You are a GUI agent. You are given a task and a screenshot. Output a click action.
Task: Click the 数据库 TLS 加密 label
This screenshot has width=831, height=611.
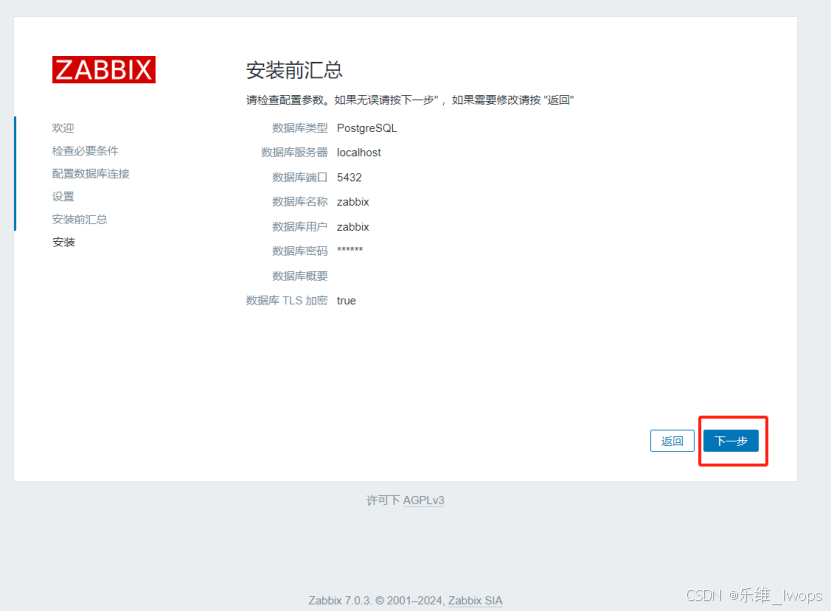tap(287, 301)
